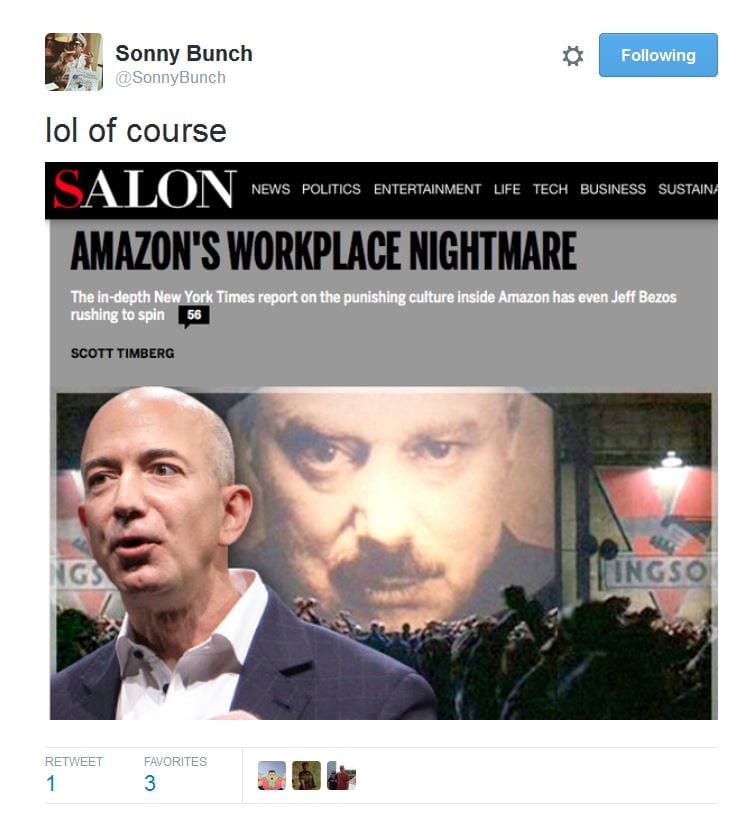View the retweet count
This screenshot has height=814, width=756.
(51, 783)
